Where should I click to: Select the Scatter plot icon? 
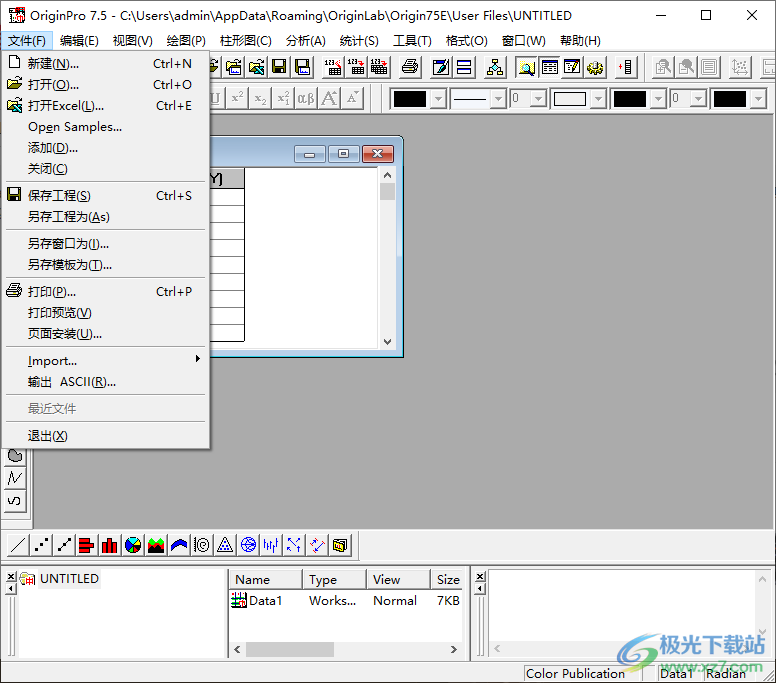click(41, 545)
